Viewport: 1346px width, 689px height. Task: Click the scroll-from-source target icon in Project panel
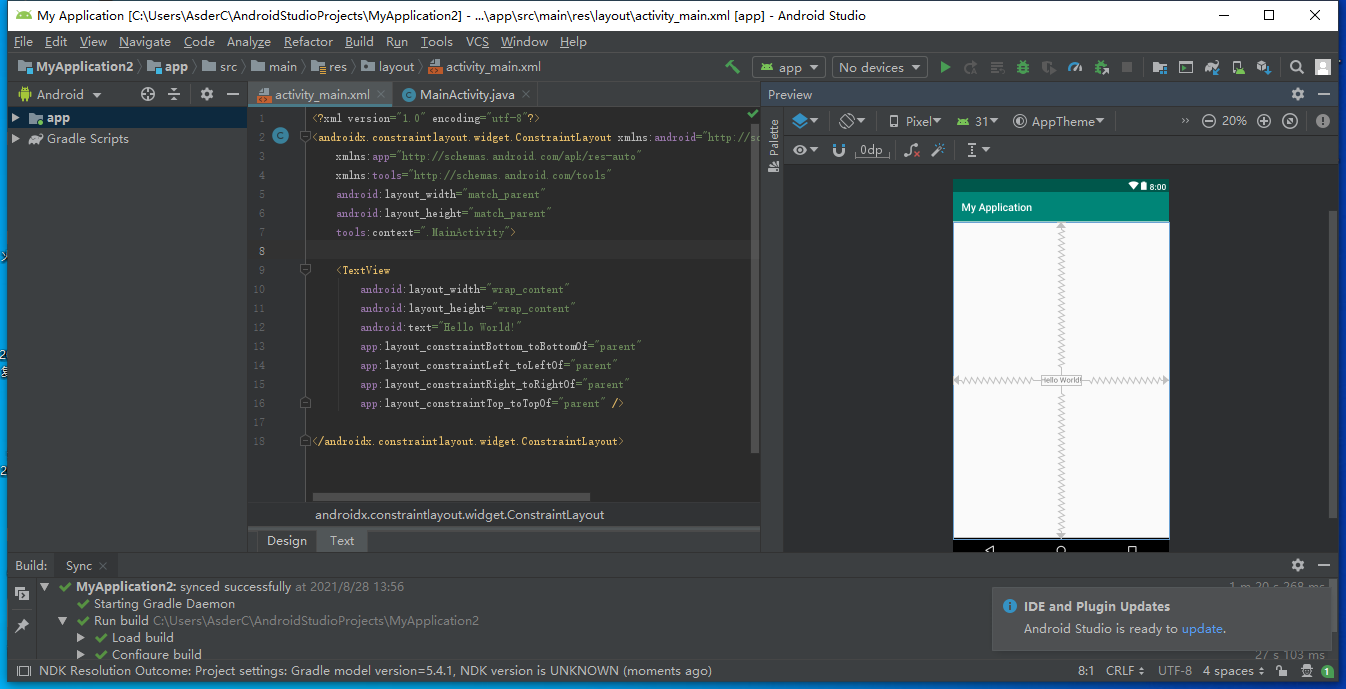(148, 94)
